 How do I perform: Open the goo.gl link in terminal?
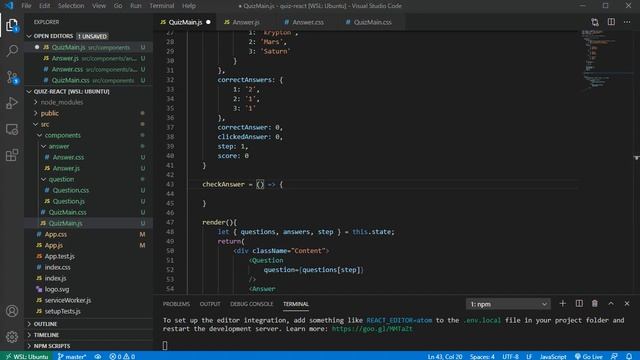(x=372, y=329)
